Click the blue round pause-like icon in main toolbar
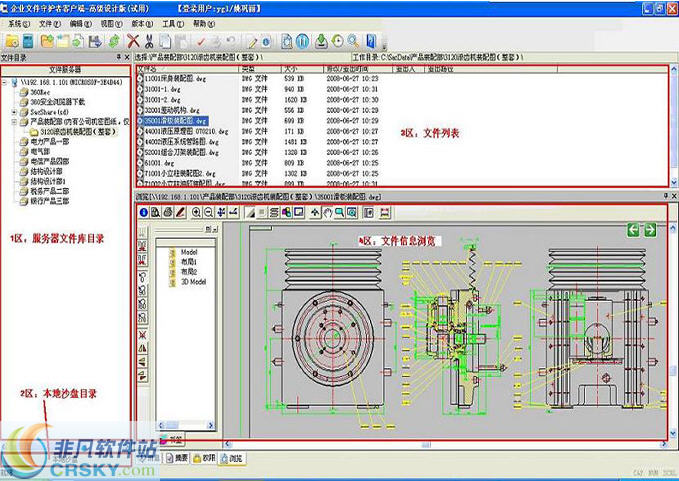Image resolution: width=679 pixels, height=481 pixels. pos(302,41)
